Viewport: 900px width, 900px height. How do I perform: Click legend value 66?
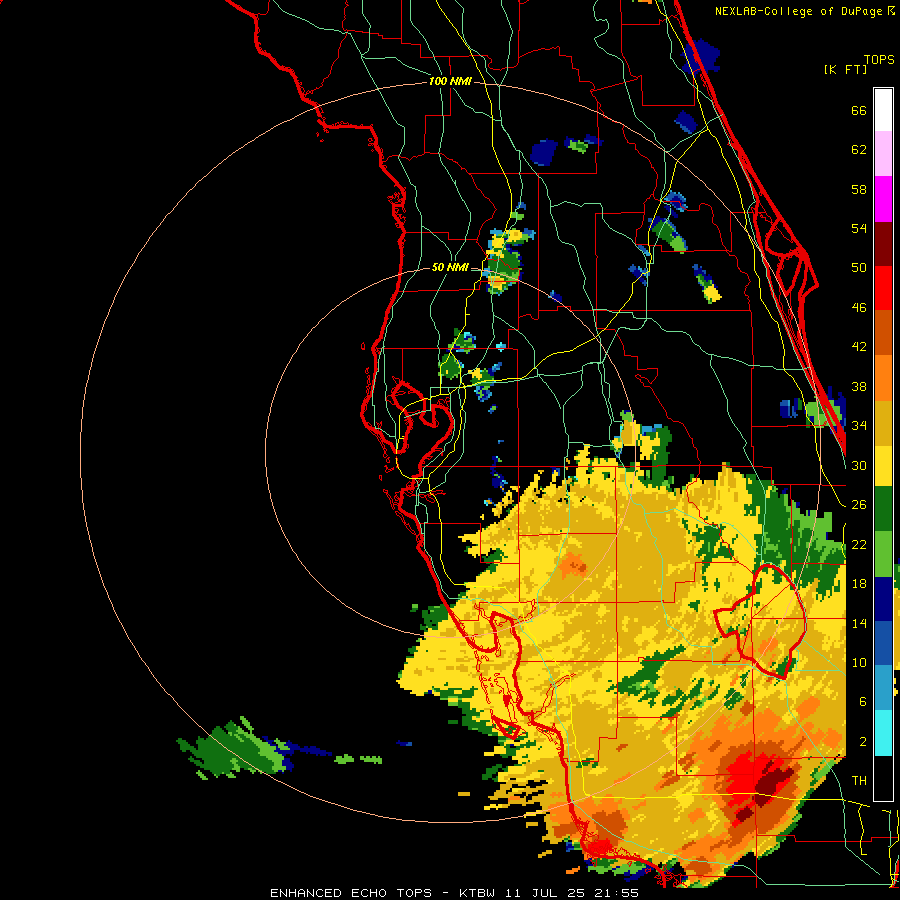[859, 111]
